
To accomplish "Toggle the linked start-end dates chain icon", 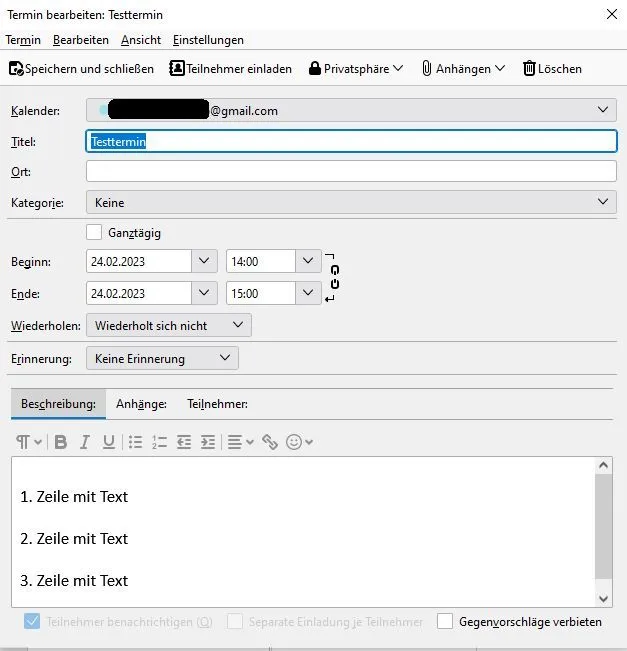I will click(335, 277).
